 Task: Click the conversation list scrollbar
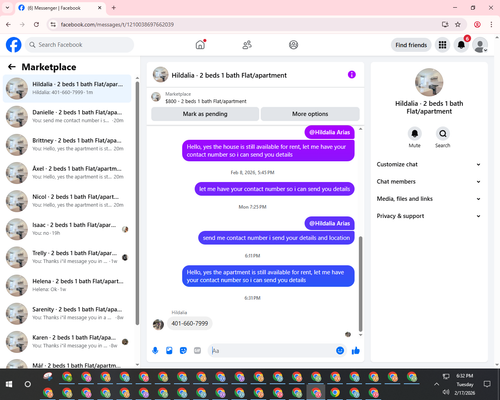(137, 203)
